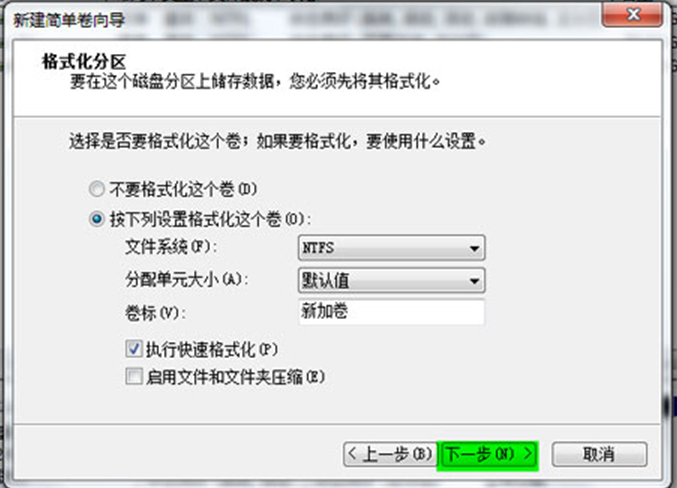Enable 启用文件和文件夹压缩 checkbox

tap(134, 376)
